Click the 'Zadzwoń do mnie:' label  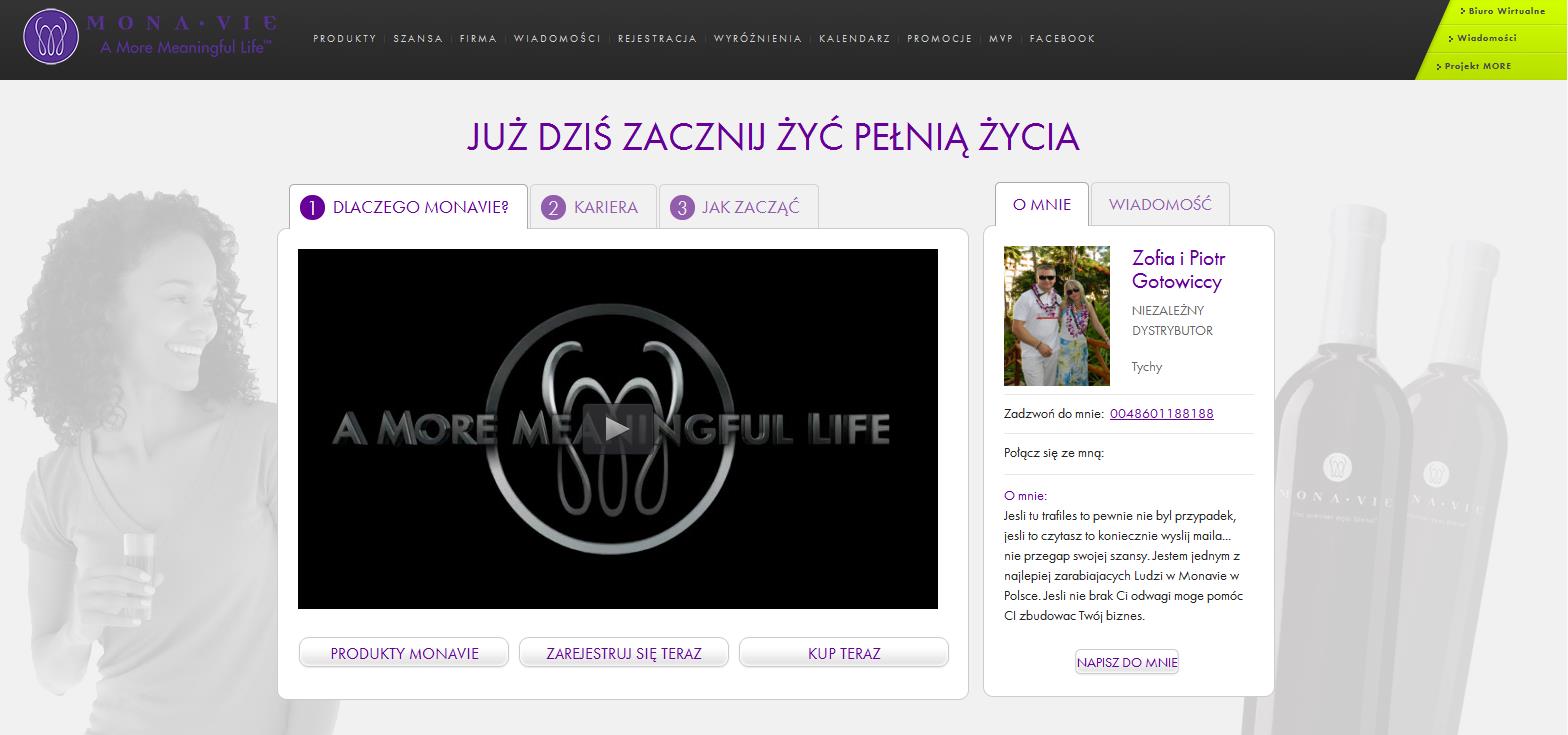(x=1054, y=414)
